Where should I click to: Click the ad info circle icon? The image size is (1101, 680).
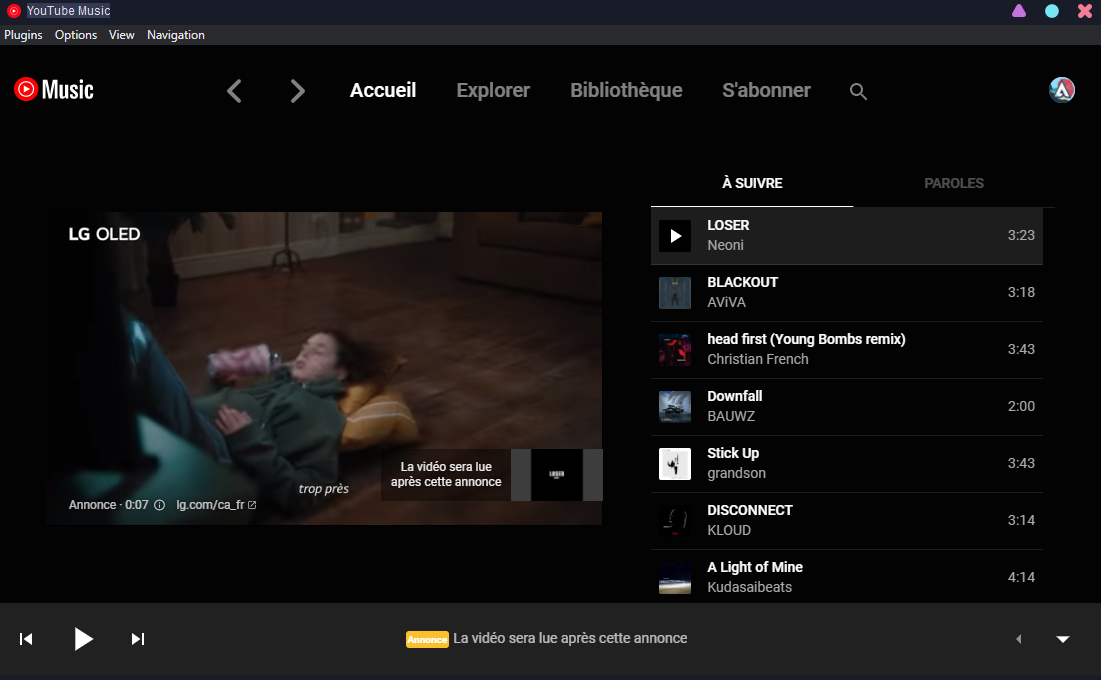pos(159,505)
